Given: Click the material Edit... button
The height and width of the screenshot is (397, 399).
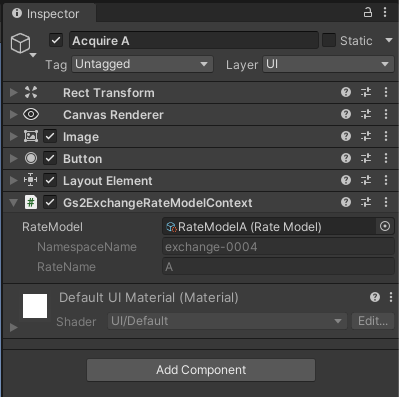Looking at the screenshot, I should click(x=373, y=321).
